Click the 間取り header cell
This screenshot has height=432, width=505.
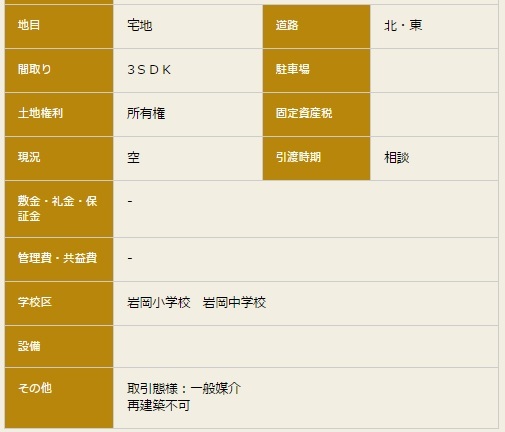59,70
